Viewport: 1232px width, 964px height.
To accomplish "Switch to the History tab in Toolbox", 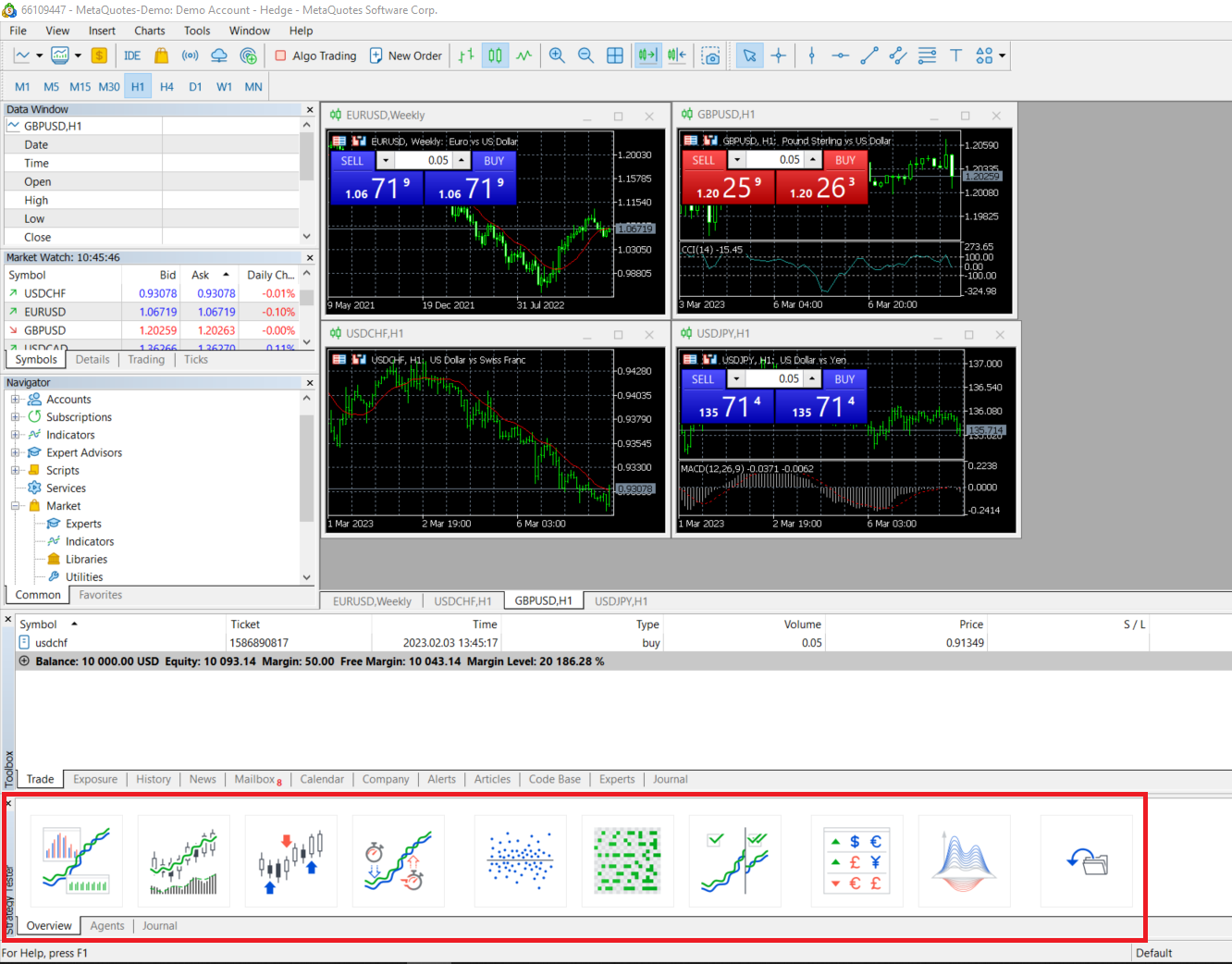I will click(154, 779).
